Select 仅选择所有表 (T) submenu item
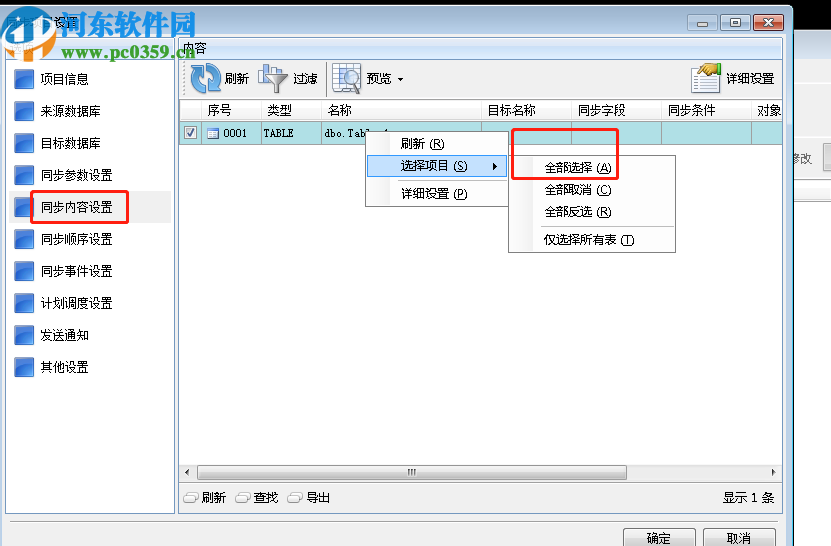 pyautogui.click(x=592, y=240)
